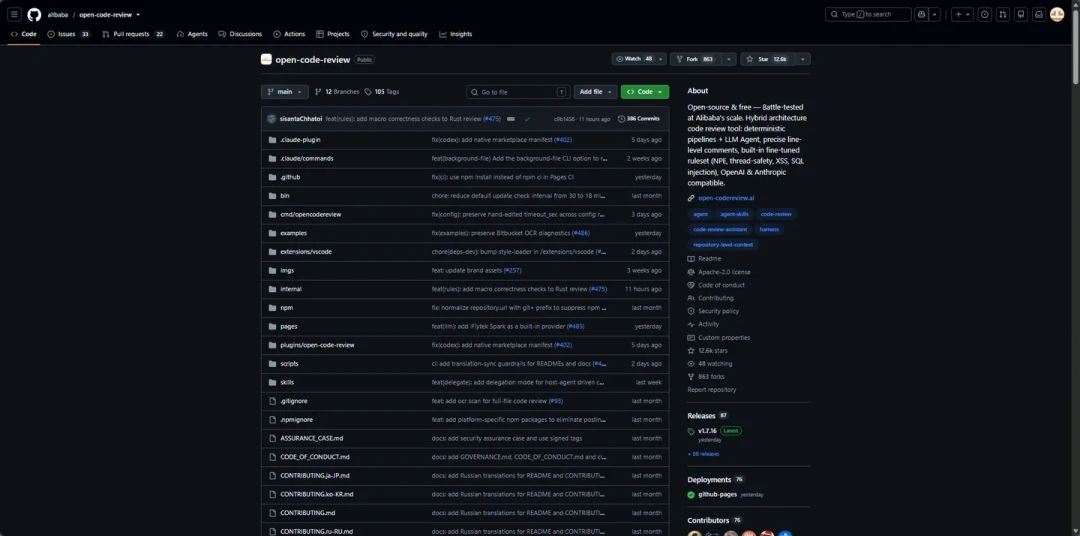
Task: Select the Code tab
Action: point(23,34)
